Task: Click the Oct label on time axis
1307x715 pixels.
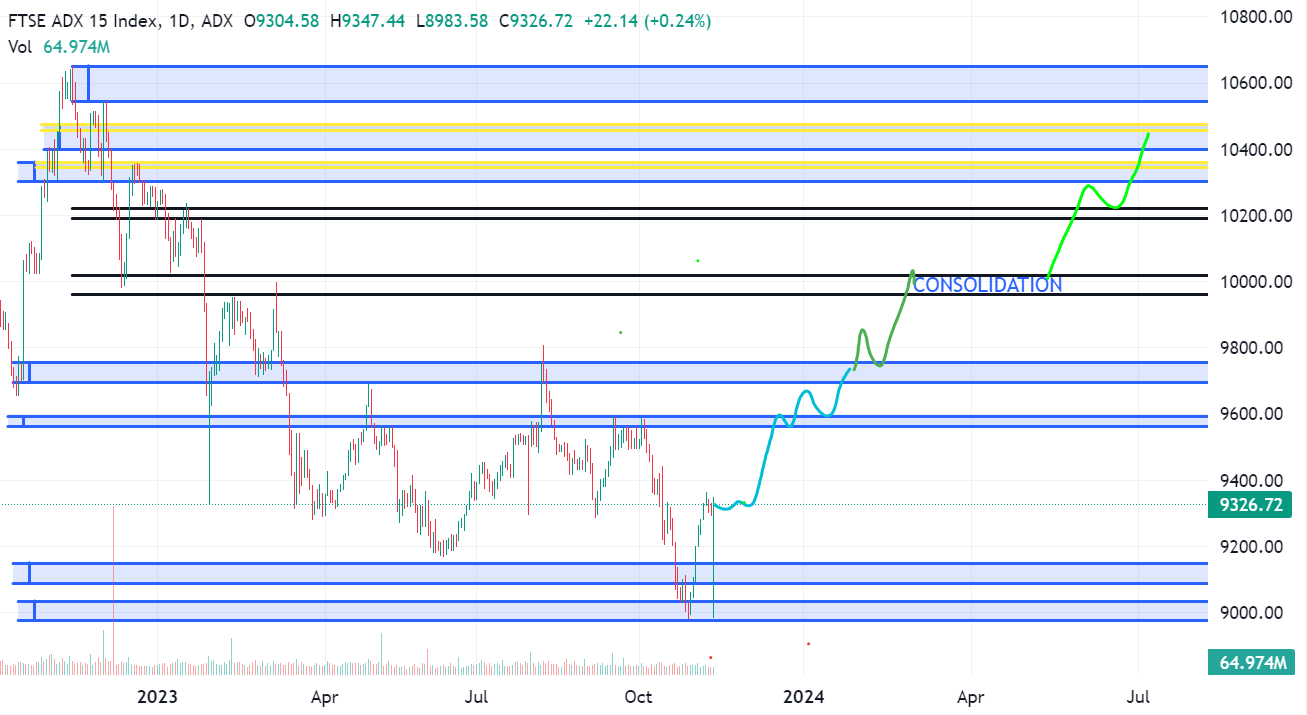Action: [637, 696]
